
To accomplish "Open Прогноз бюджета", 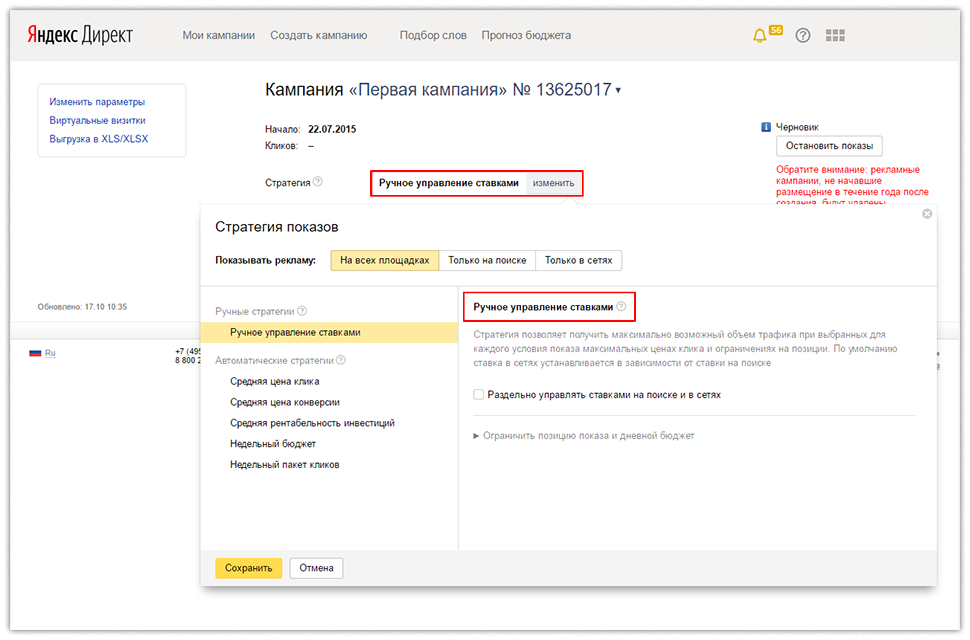I will click(x=526, y=35).
